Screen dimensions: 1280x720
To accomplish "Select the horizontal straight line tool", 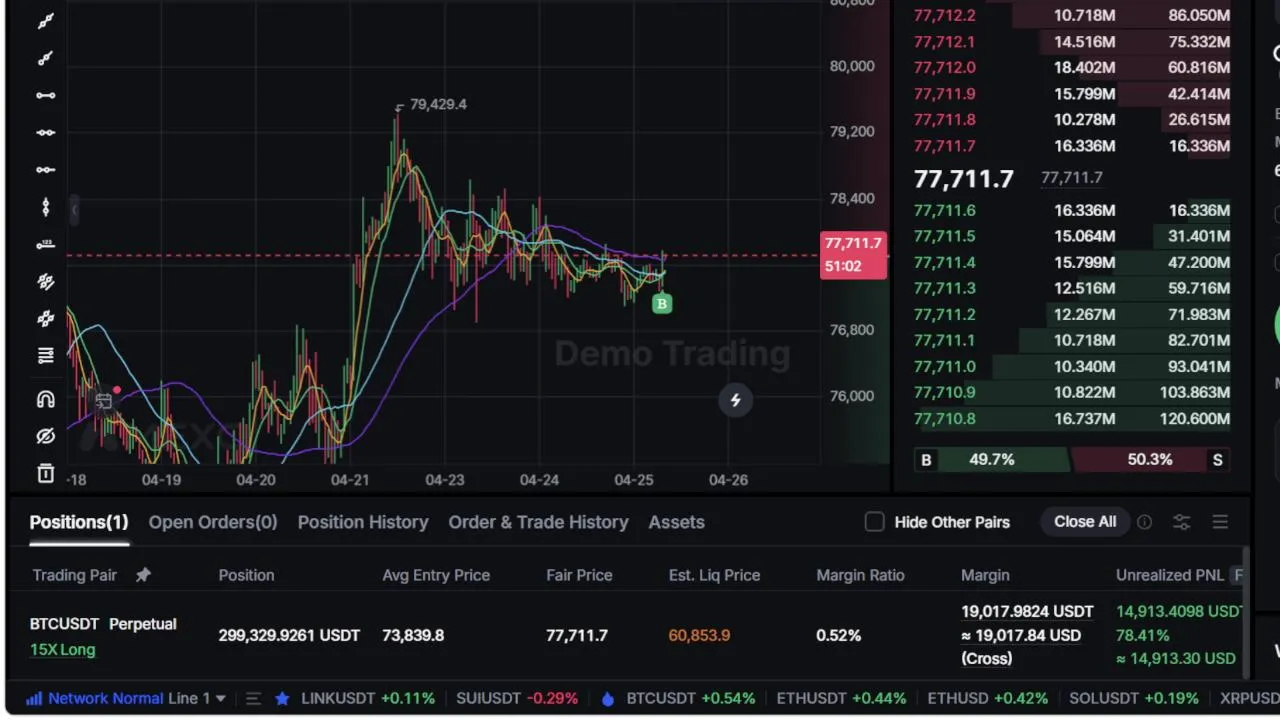I will click(x=45, y=132).
